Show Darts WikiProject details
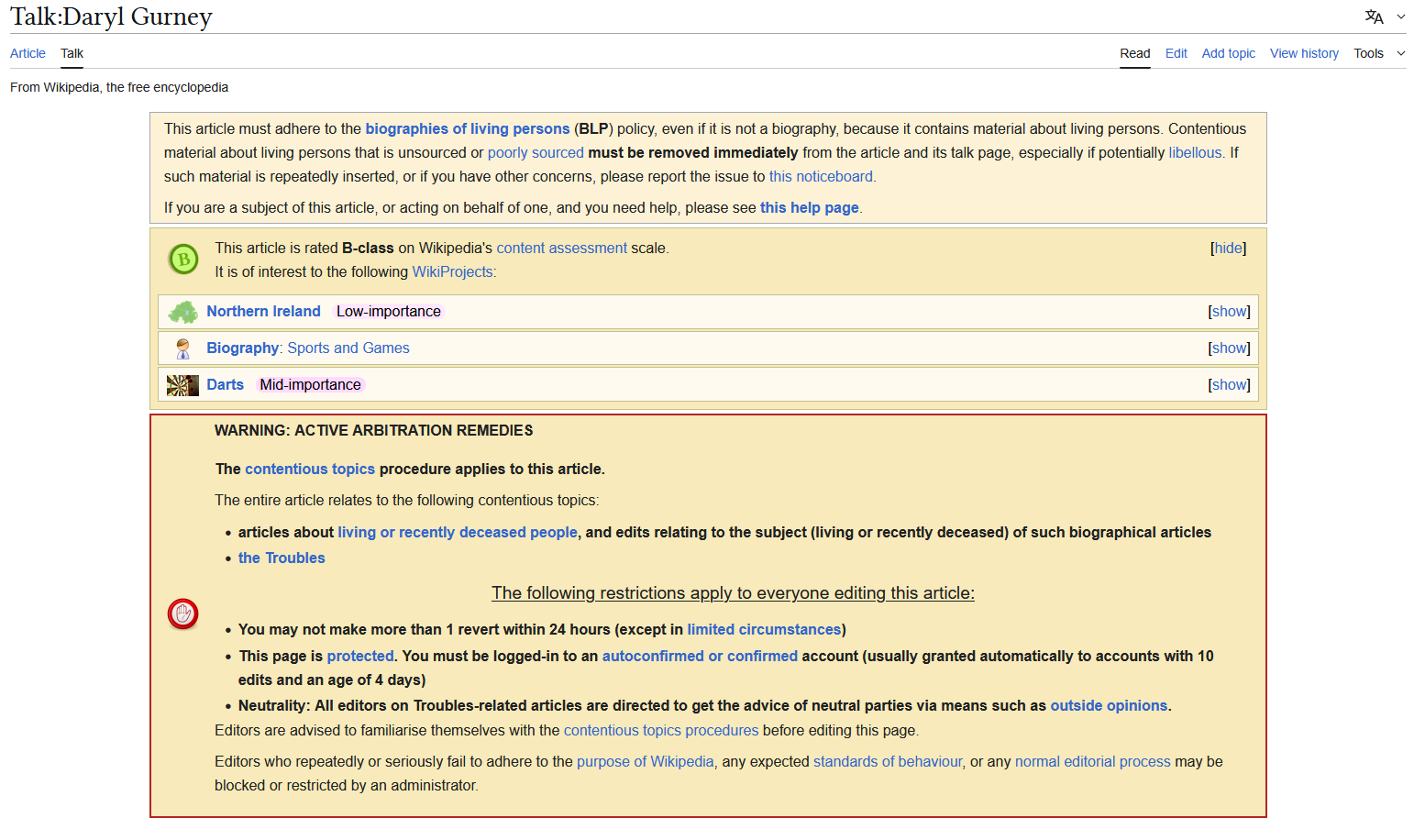 click(1229, 385)
